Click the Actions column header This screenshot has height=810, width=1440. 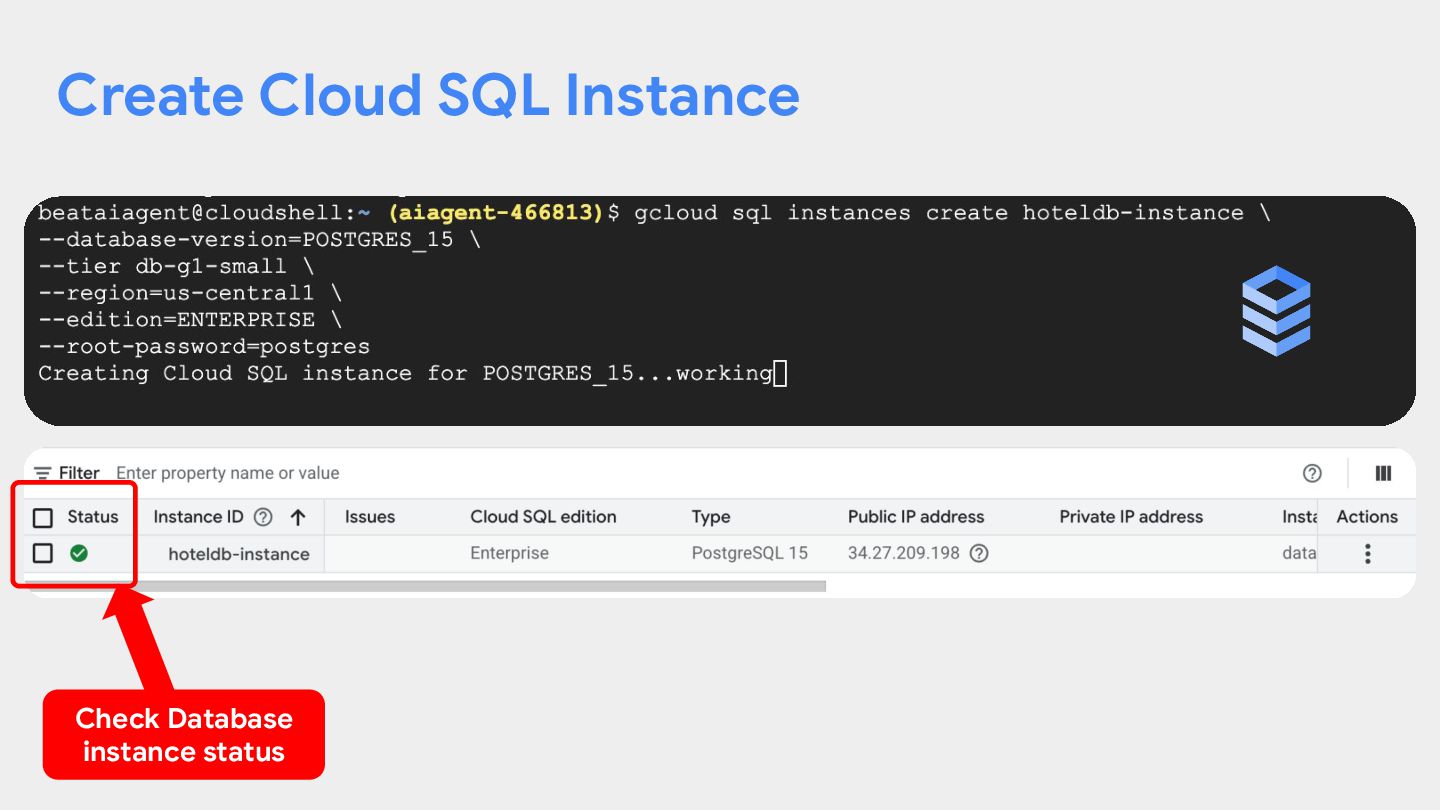coord(1367,517)
